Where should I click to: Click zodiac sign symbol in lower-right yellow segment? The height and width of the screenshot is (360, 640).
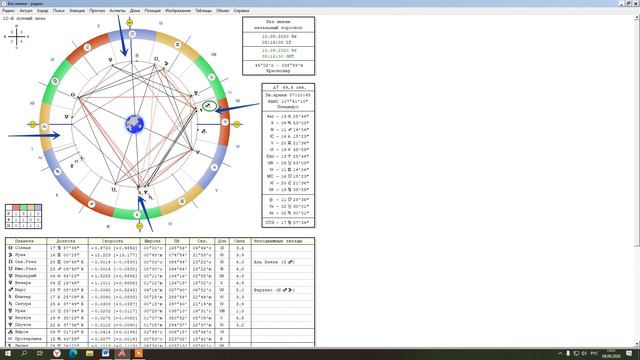[x=182, y=201]
